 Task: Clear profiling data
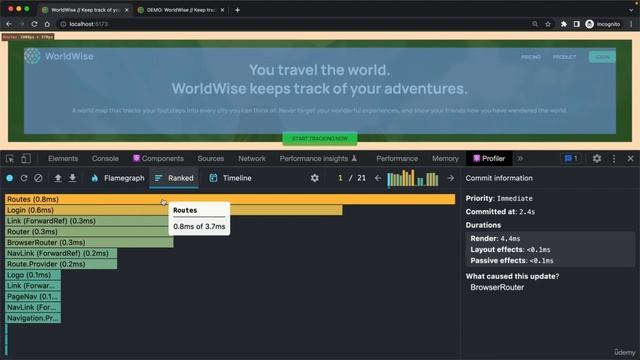point(38,178)
